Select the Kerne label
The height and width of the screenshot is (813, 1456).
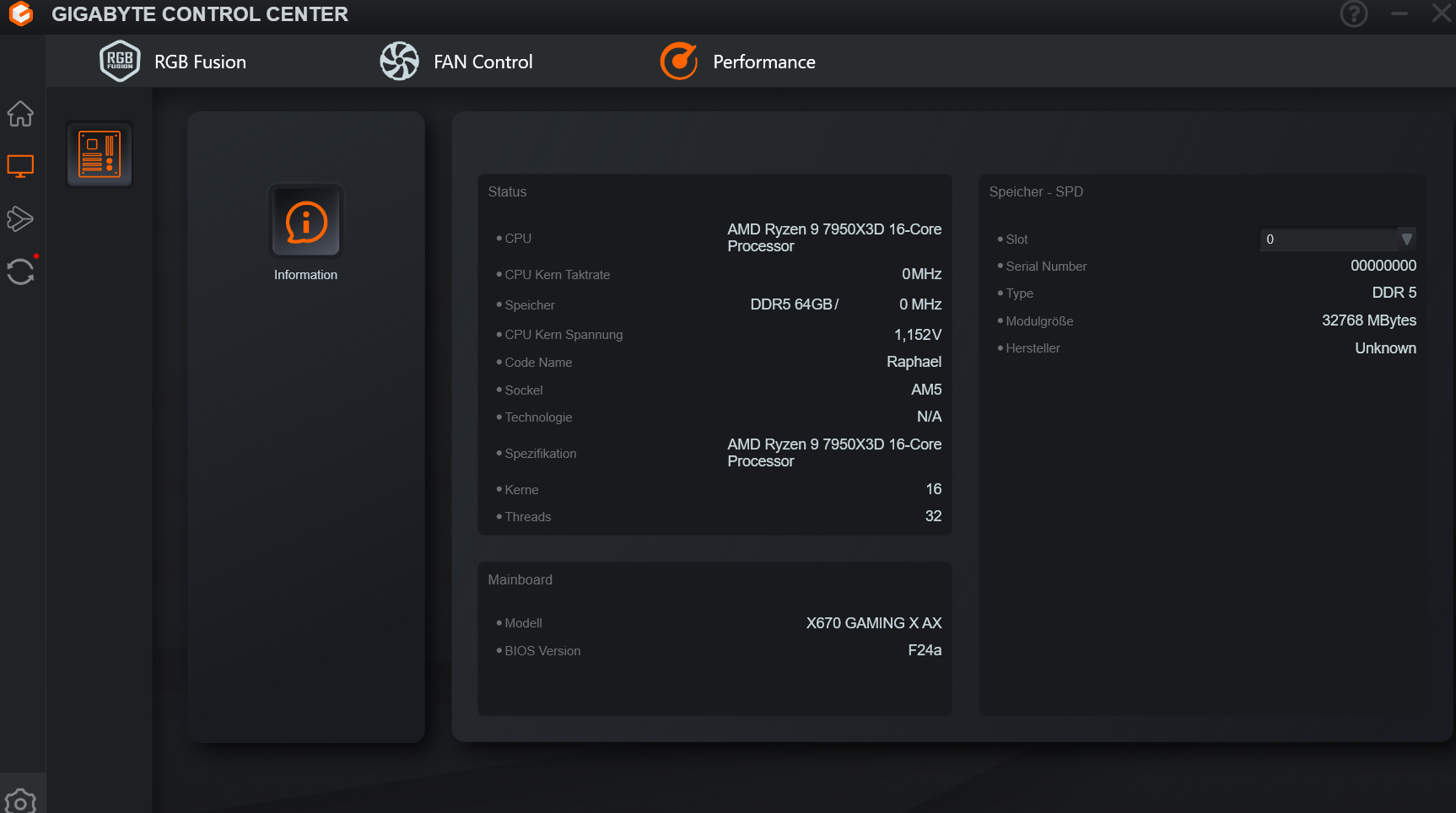521,490
